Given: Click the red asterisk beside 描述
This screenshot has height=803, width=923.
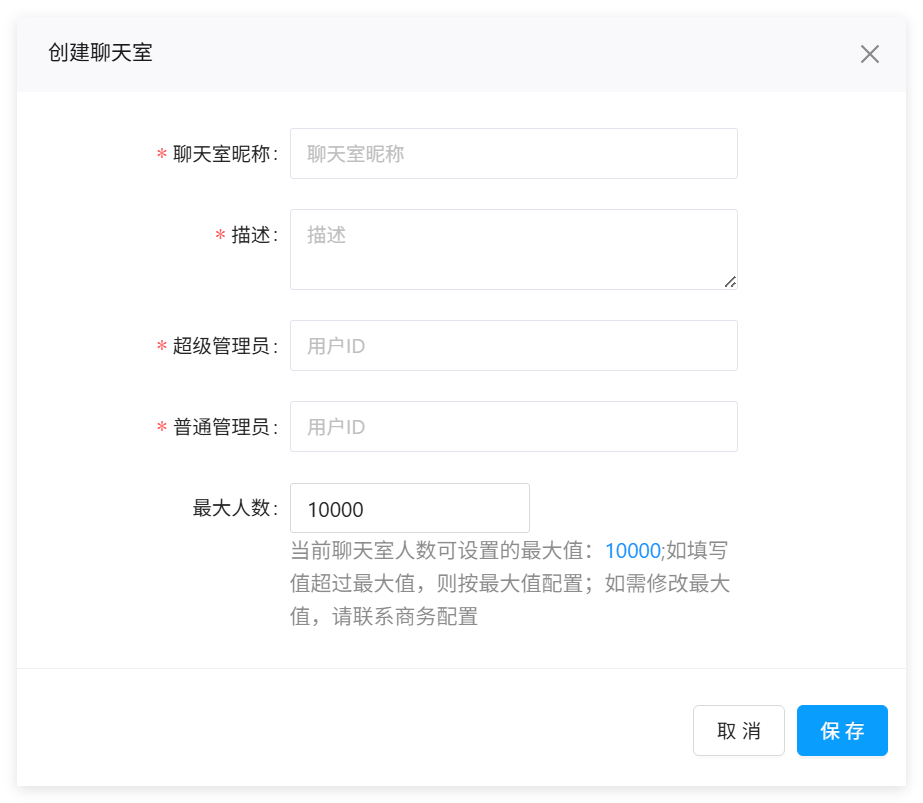Looking at the screenshot, I should (220, 237).
